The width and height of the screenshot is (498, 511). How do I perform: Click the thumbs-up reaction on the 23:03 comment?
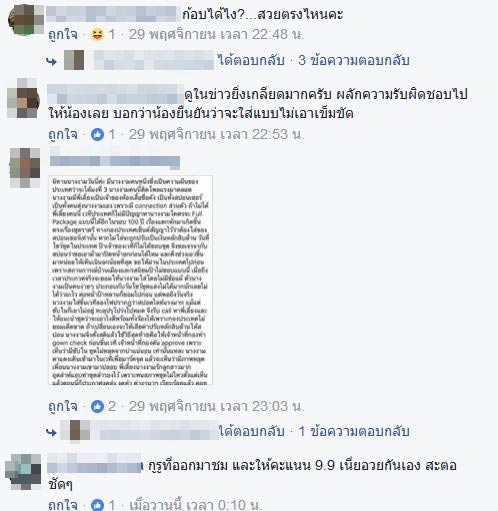[x=97, y=406]
